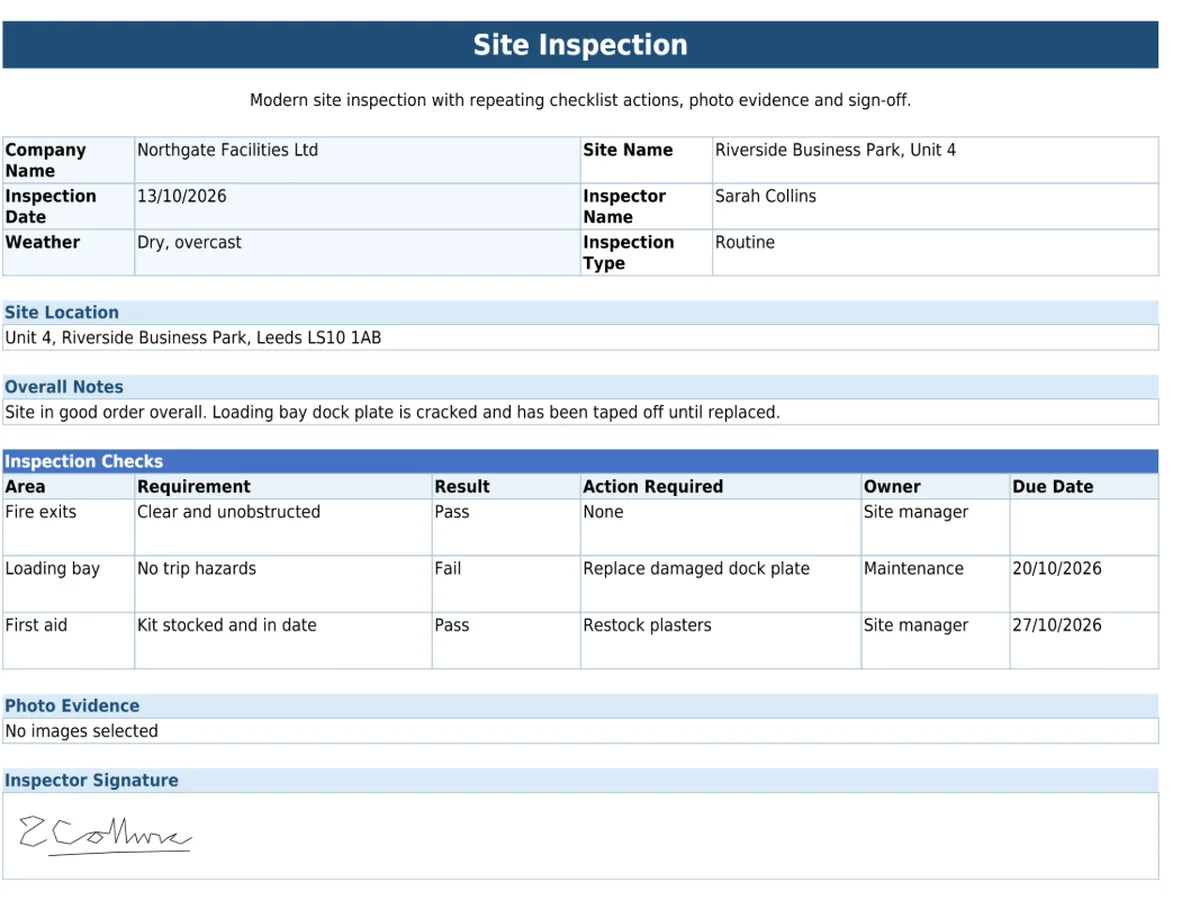Click the form description subtitle text
1200x900 pixels.
tap(580, 100)
